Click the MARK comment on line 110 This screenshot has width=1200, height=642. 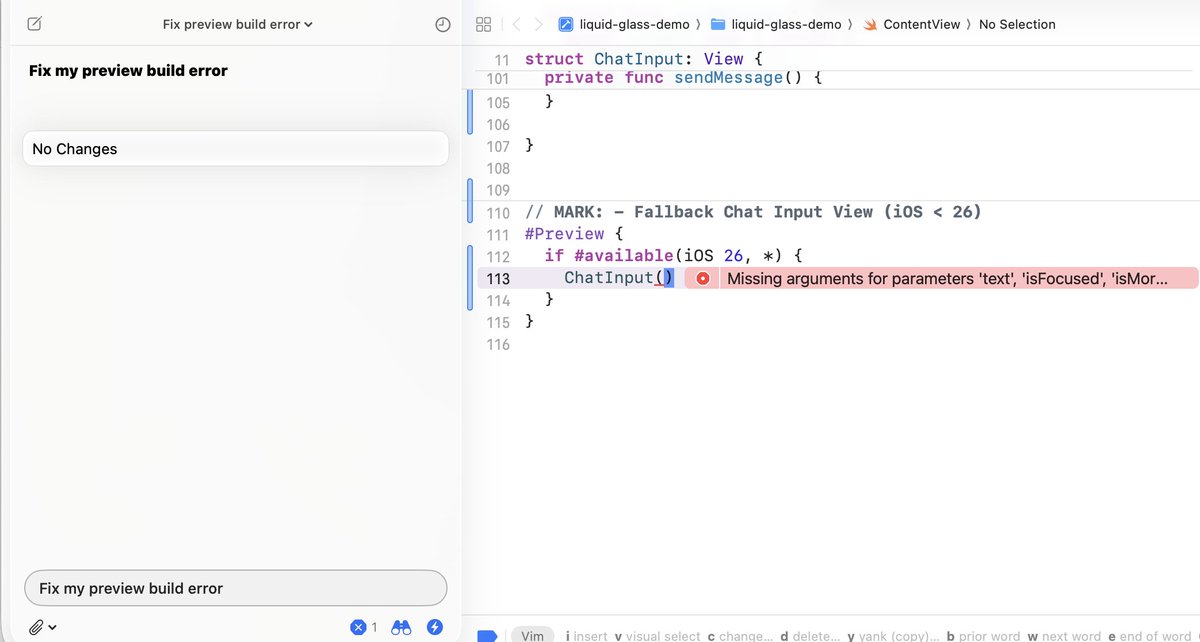pos(753,212)
